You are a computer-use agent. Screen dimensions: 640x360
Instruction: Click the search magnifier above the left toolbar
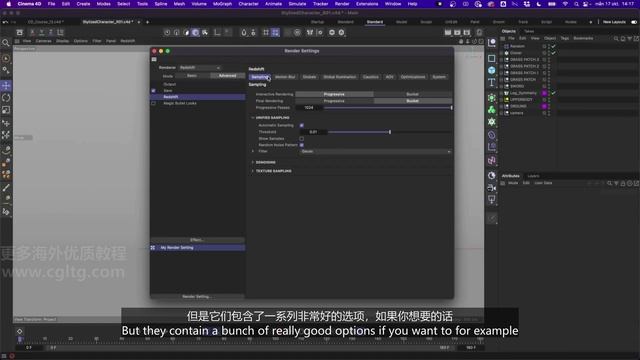(6, 43)
